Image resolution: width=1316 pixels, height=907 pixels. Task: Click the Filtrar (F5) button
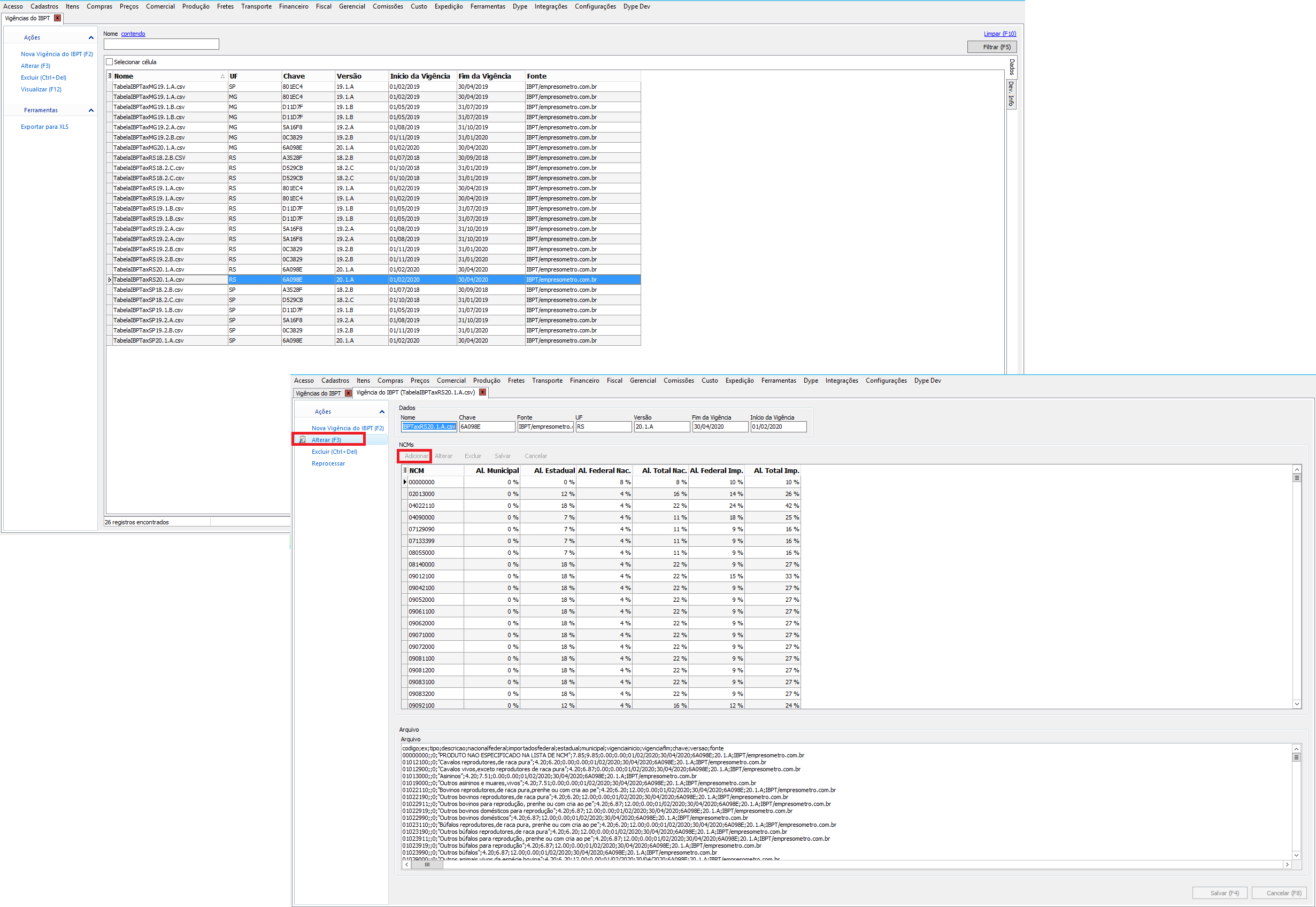[x=992, y=47]
